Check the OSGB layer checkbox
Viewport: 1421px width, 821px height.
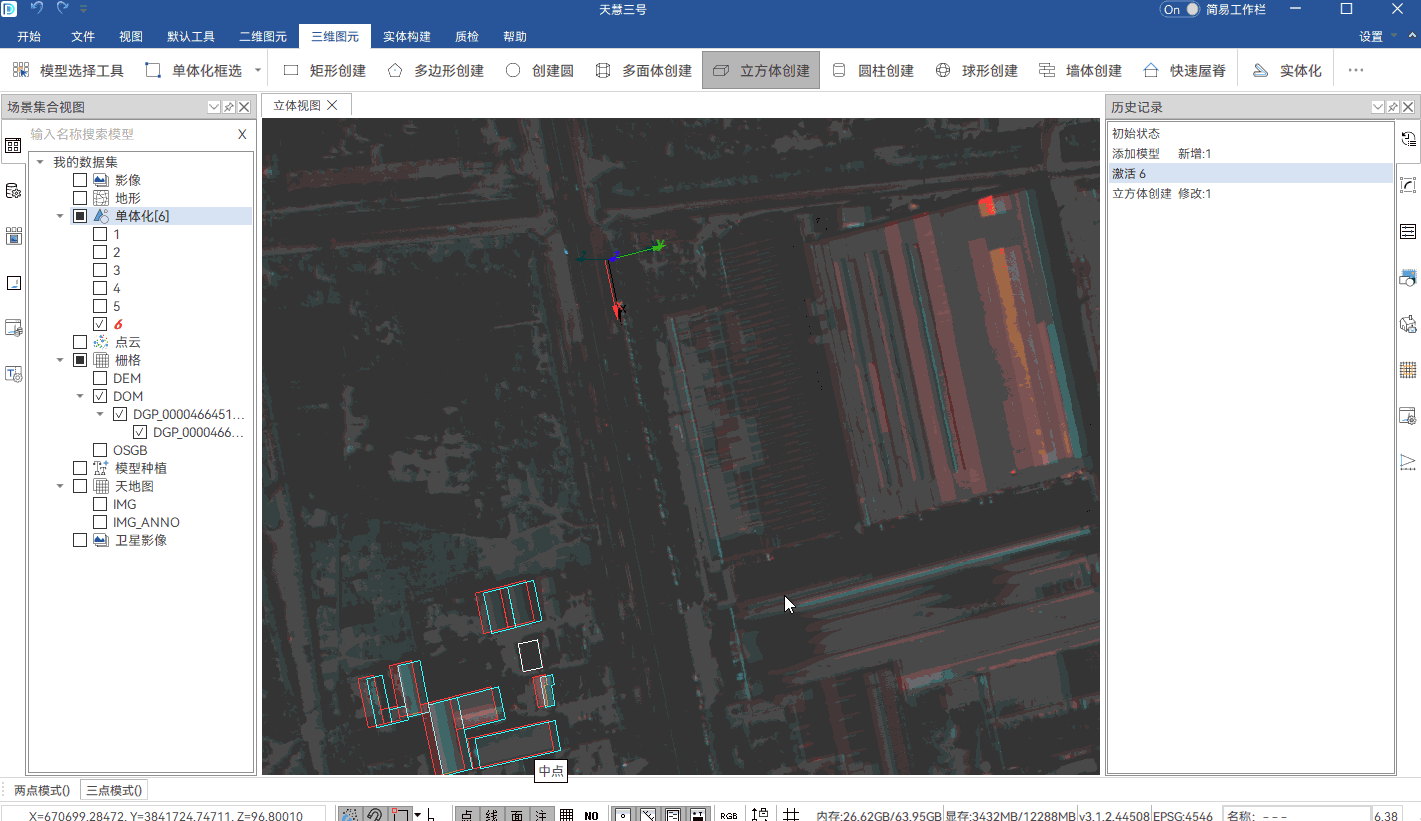tap(100, 450)
